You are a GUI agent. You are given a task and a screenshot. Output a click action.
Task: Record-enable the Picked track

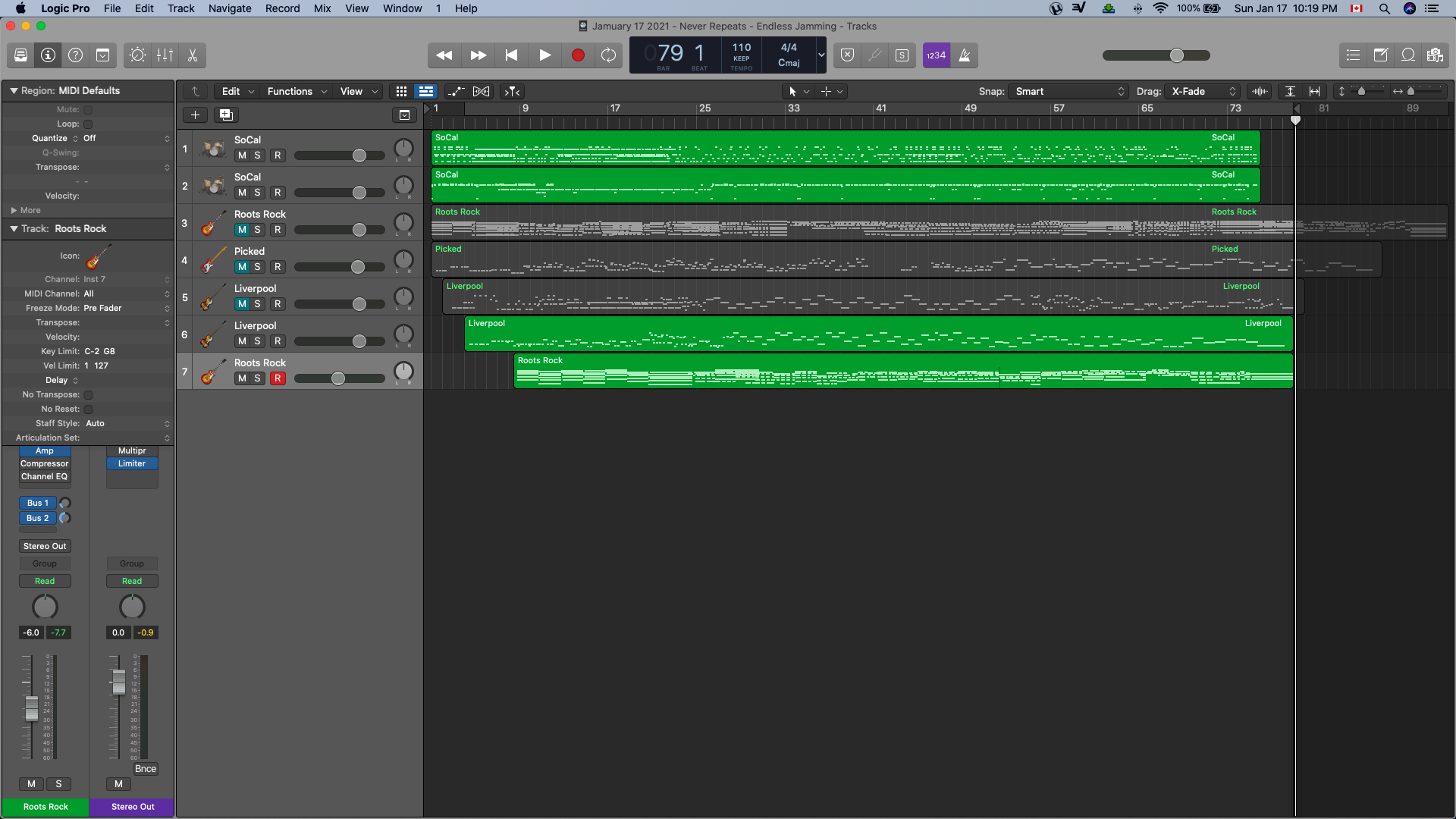[x=278, y=267]
